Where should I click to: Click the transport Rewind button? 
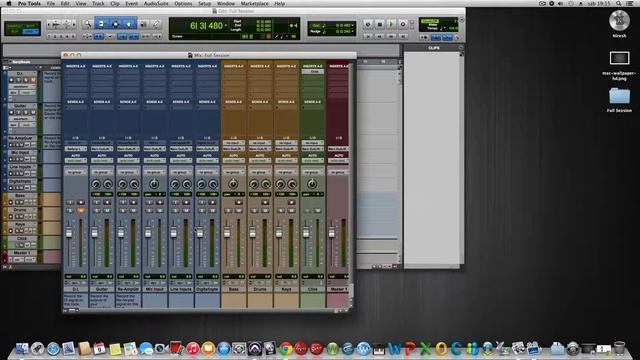[x=380, y=36]
